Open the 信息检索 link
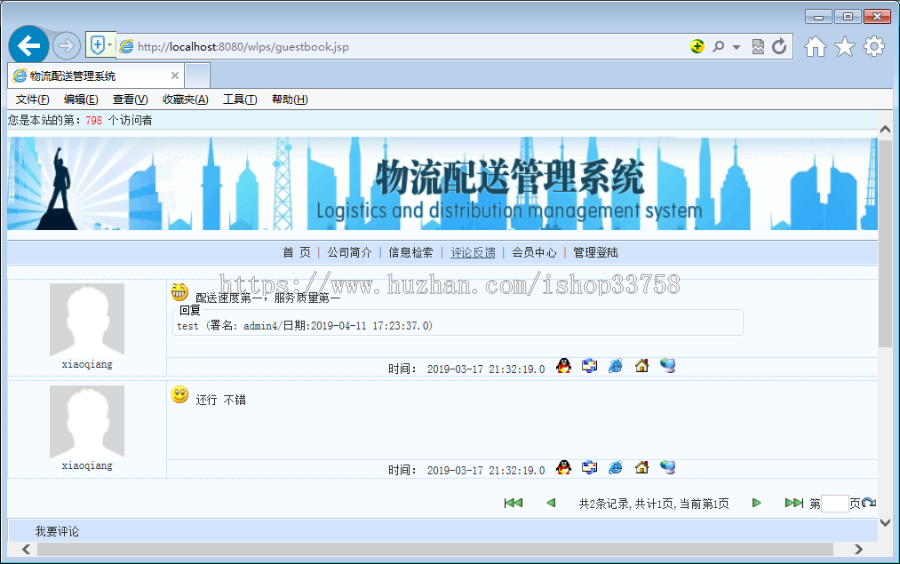Viewport: 900px width, 564px height. point(411,252)
